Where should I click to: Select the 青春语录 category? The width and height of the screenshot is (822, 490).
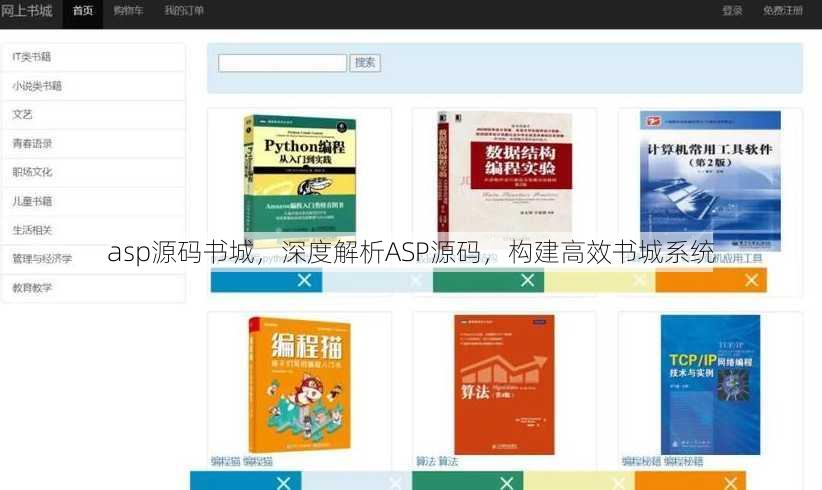click(x=93, y=144)
